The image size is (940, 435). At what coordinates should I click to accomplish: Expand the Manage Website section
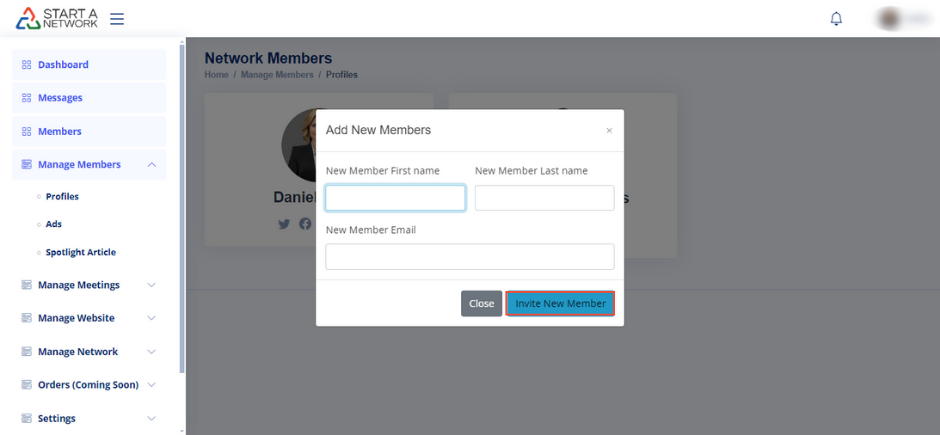pyautogui.click(x=151, y=318)
